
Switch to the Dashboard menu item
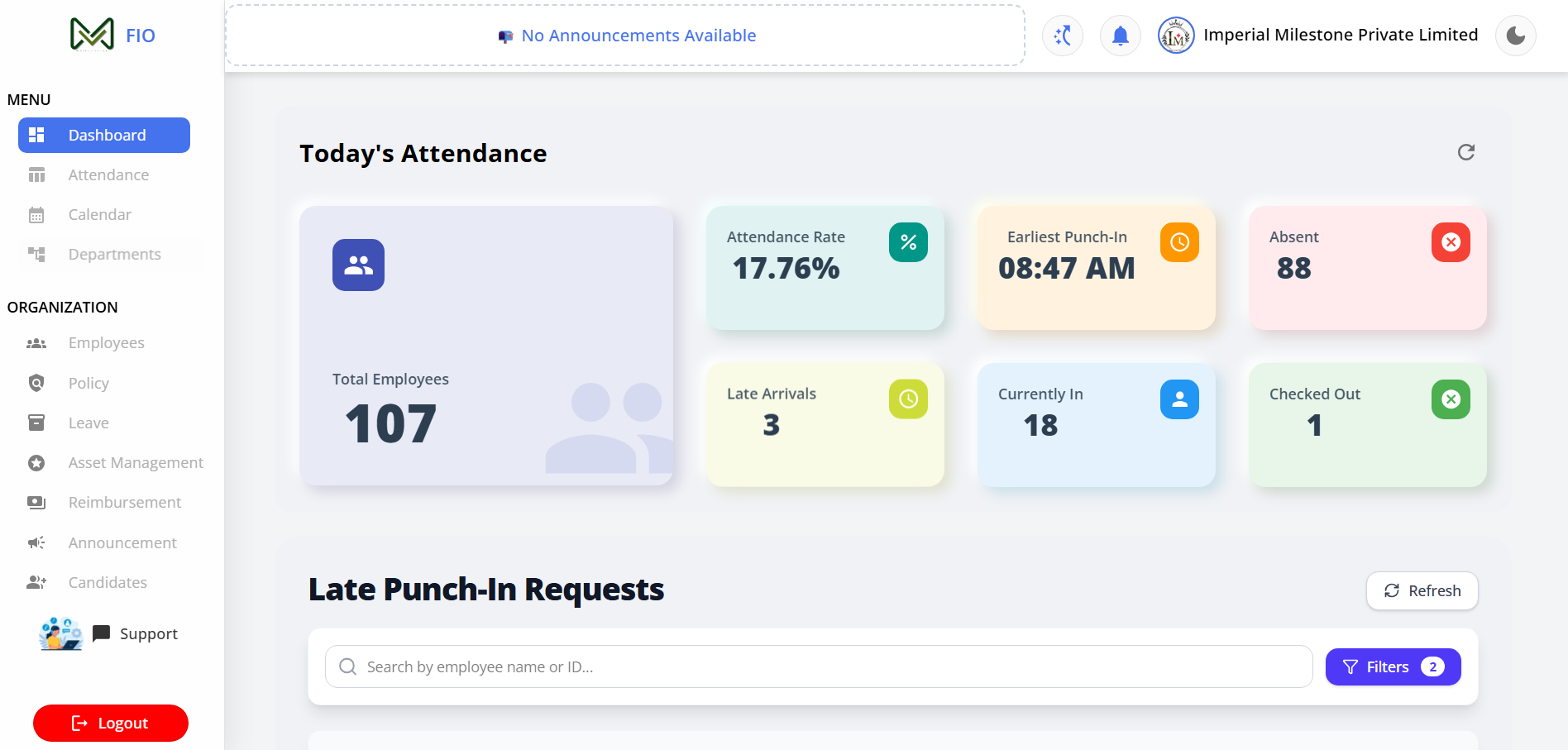click(x=104, y=135)
